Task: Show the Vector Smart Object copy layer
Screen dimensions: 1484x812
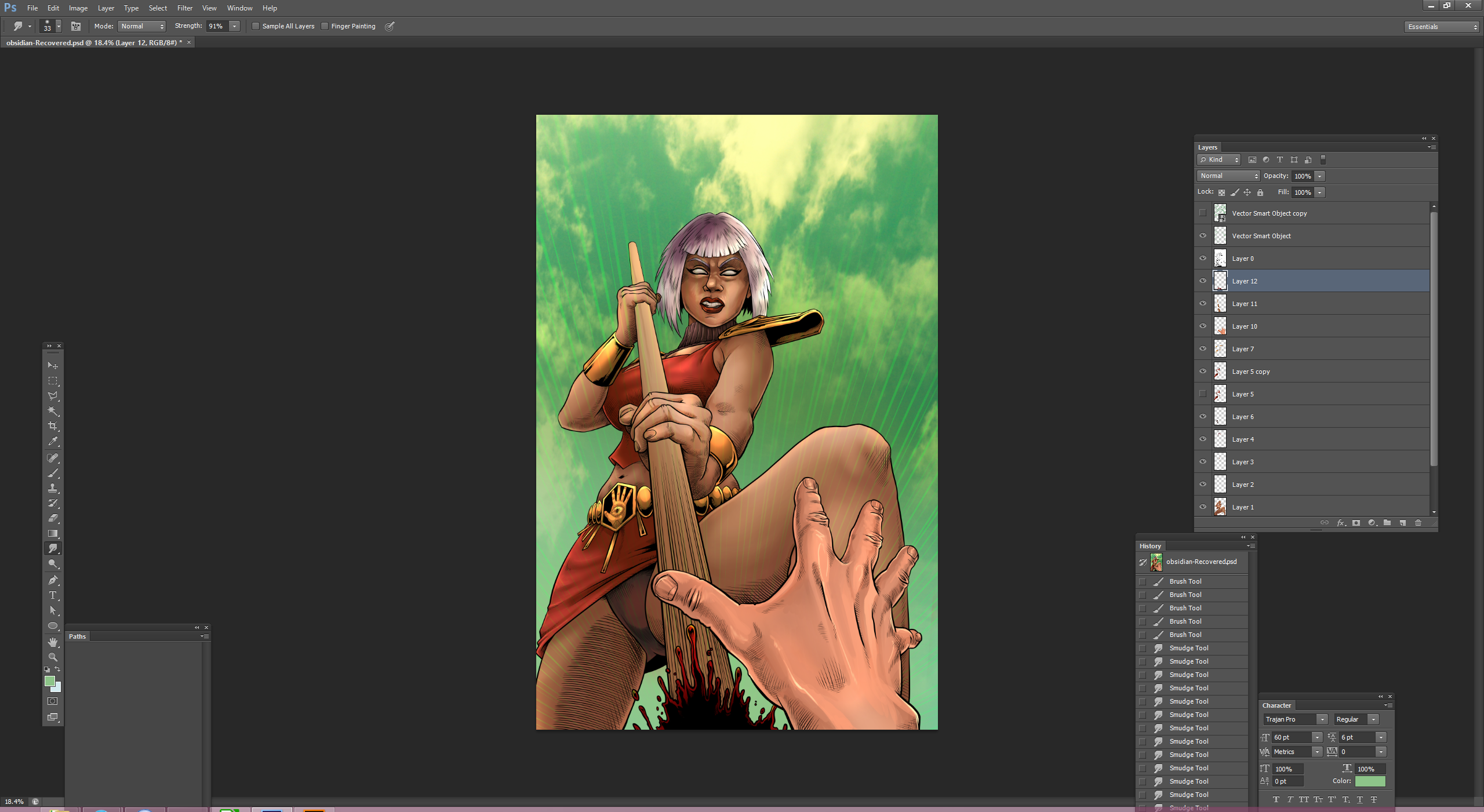Action: [1203, 213]
